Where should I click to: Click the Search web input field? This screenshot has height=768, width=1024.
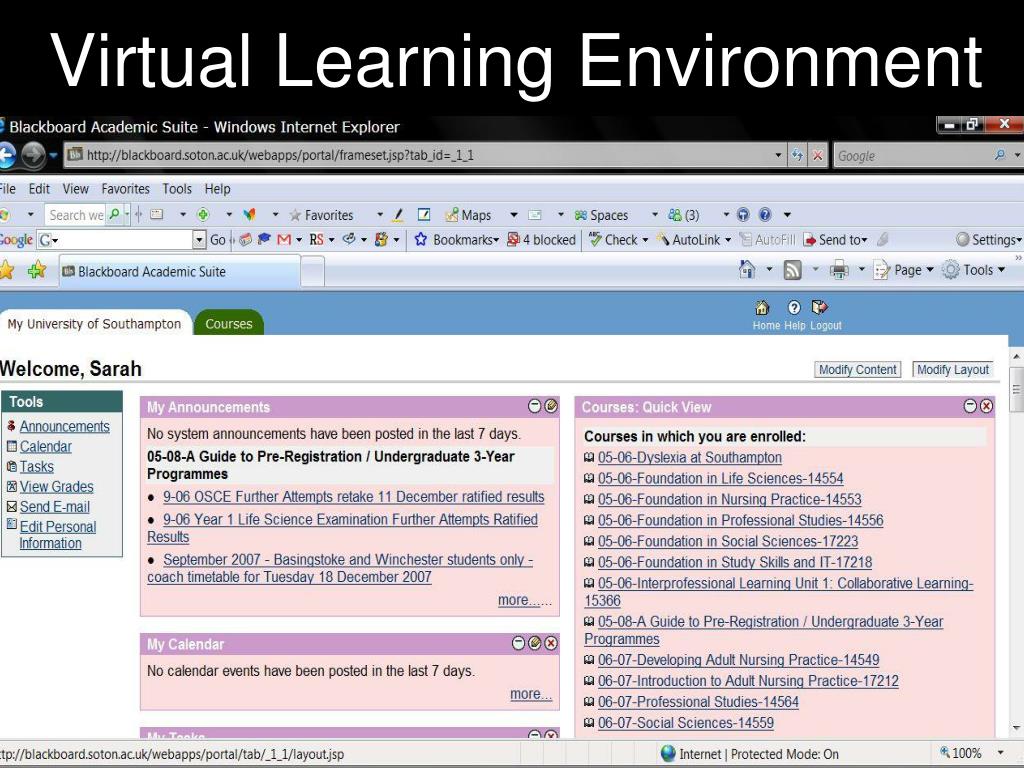pyautogui.click(x=75, y=215)
